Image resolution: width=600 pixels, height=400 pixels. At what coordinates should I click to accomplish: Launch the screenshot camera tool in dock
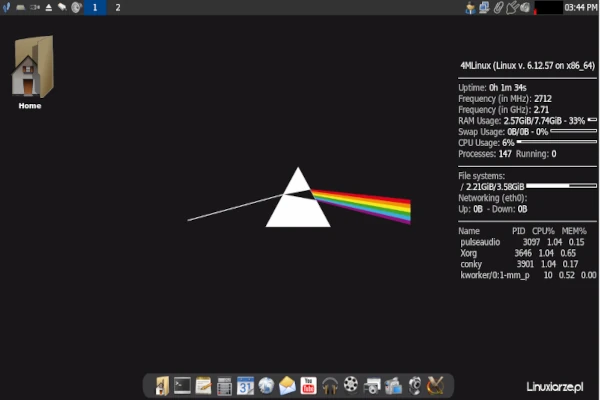pyautogui.click(x=372, y=386)
